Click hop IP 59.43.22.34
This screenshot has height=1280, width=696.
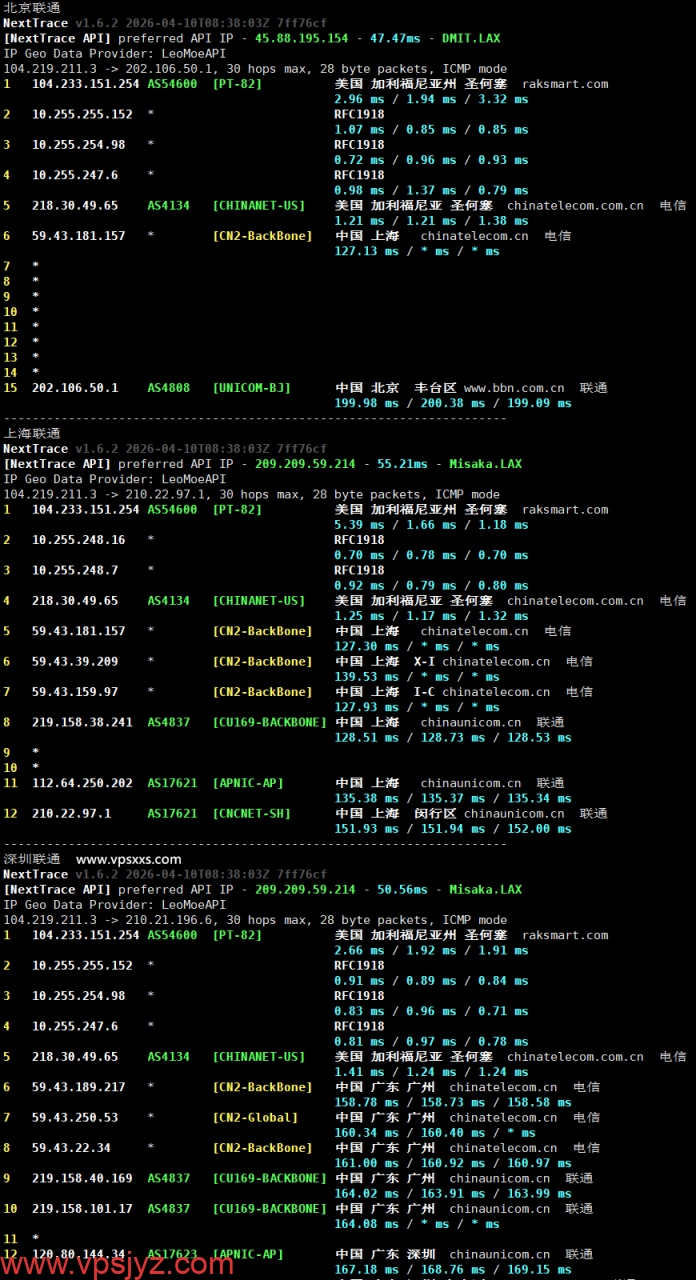[72, 1148]
